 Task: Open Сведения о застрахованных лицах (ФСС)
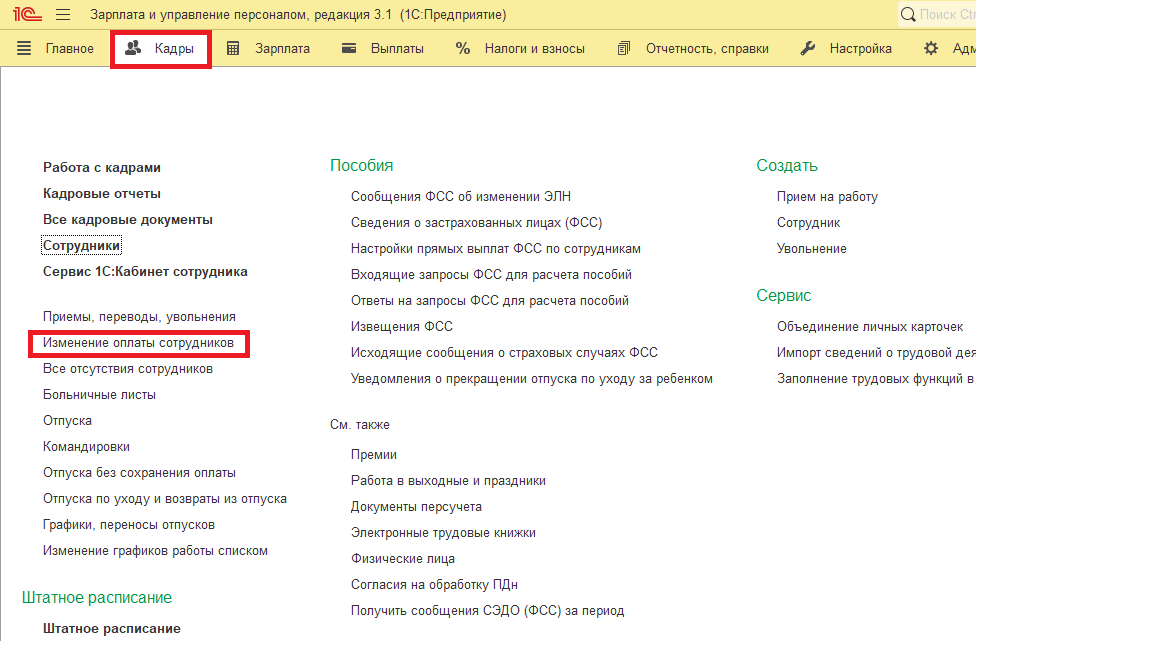tap(476, 223)
